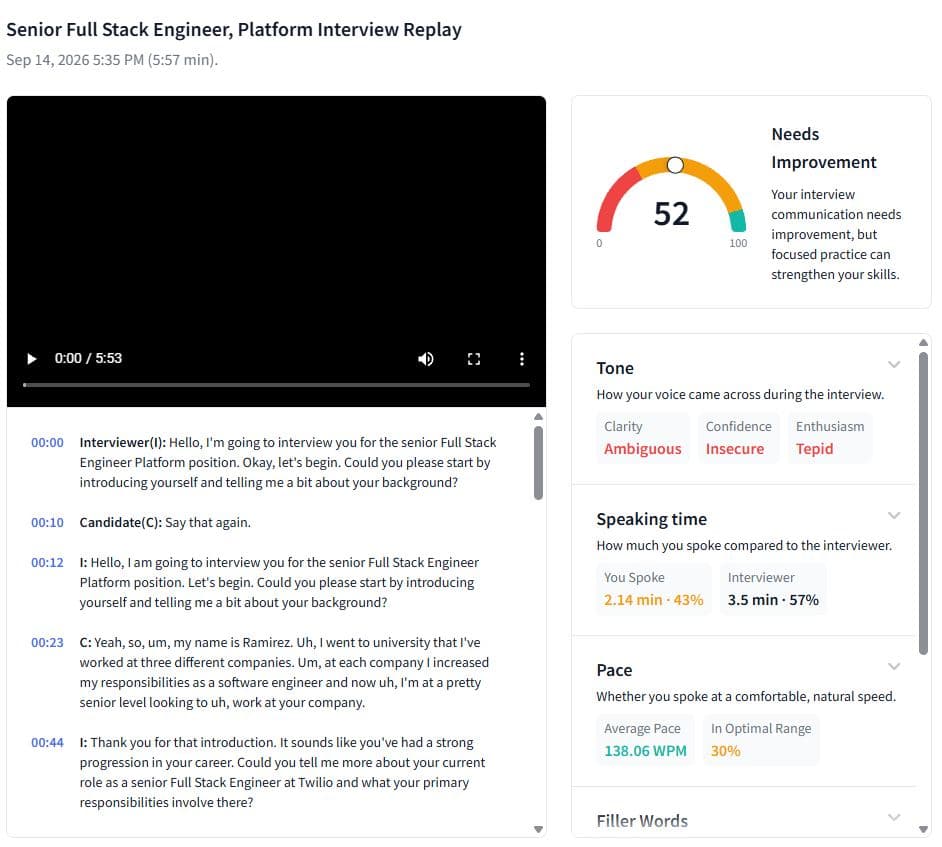The image size is (942, 847).
Task: Click the Interviewer 3.5 min card
Action: (773, 589)
